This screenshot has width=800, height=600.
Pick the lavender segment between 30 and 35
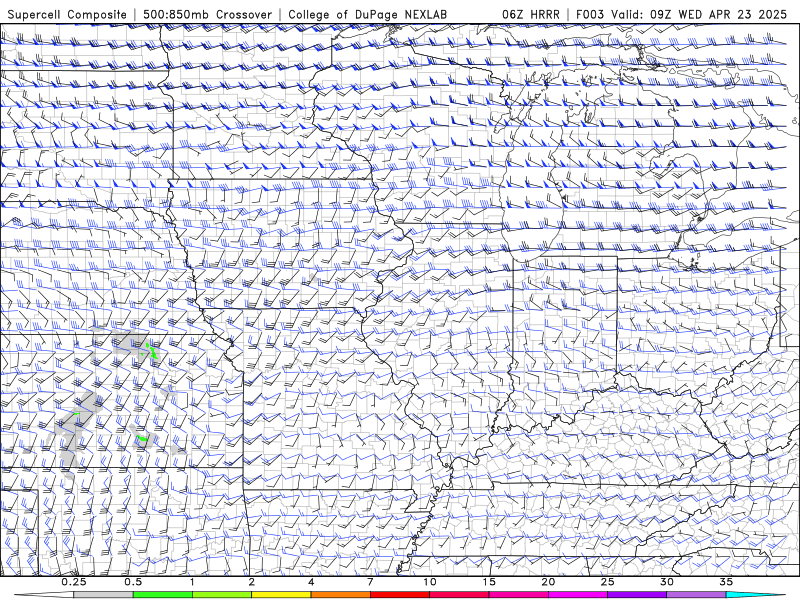click(696, 595)
